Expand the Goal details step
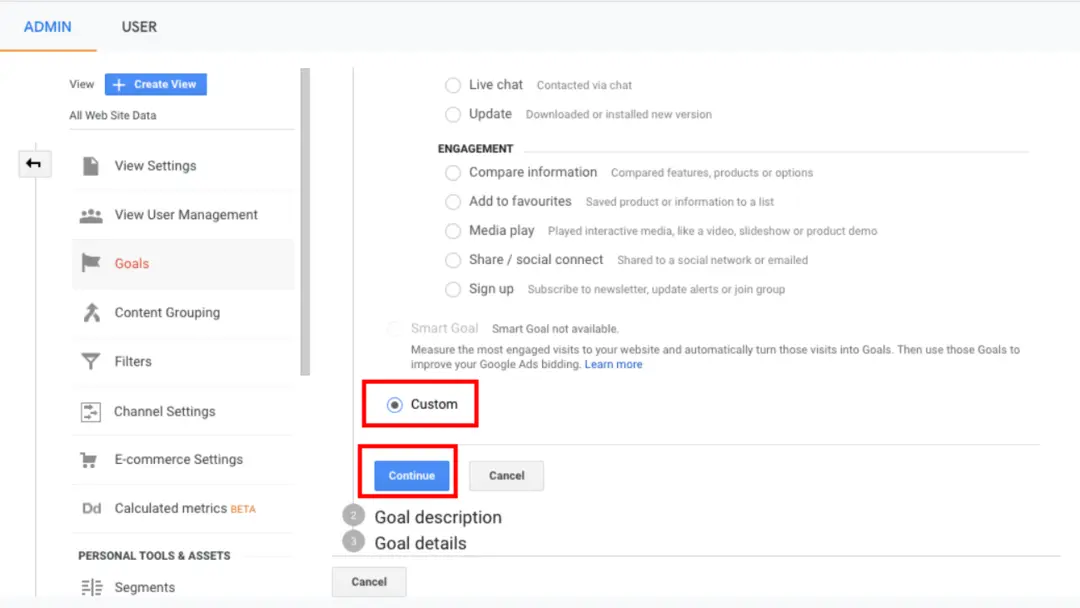Viewport: 1080px width, 608px height. (420, 543)
